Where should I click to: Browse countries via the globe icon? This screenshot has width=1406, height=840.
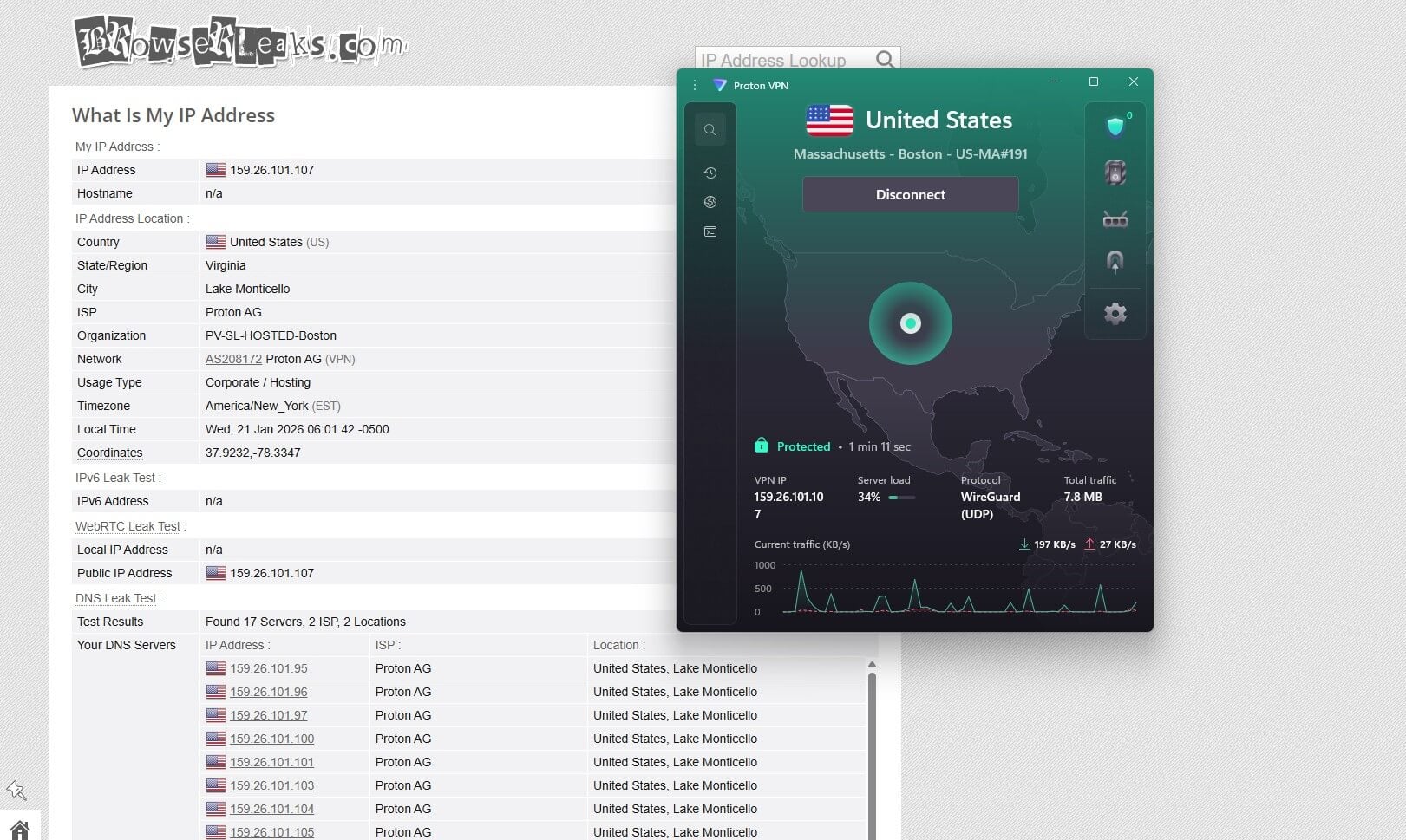point(710,201)
